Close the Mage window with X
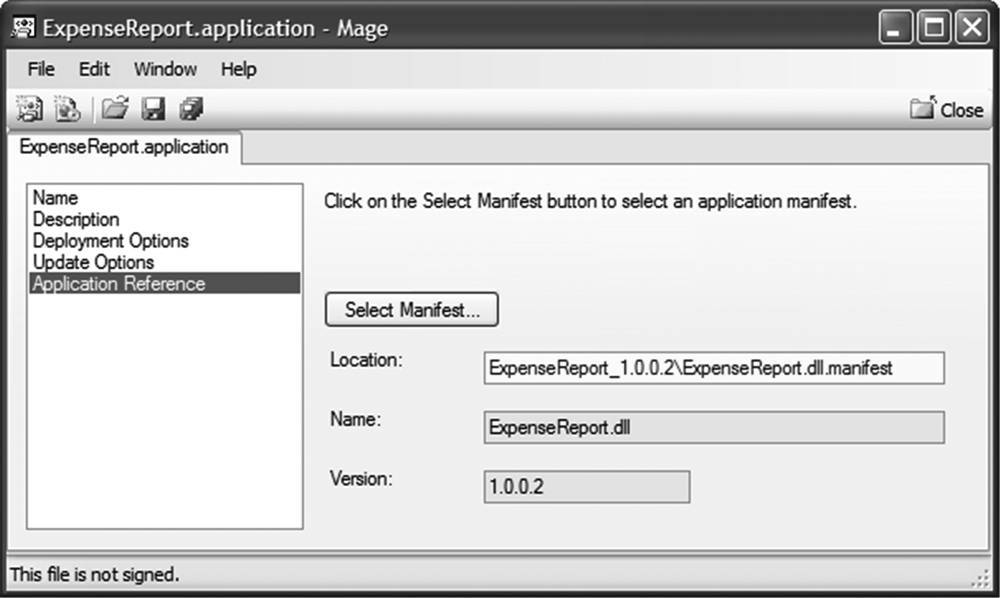 [x=971, y=27]
